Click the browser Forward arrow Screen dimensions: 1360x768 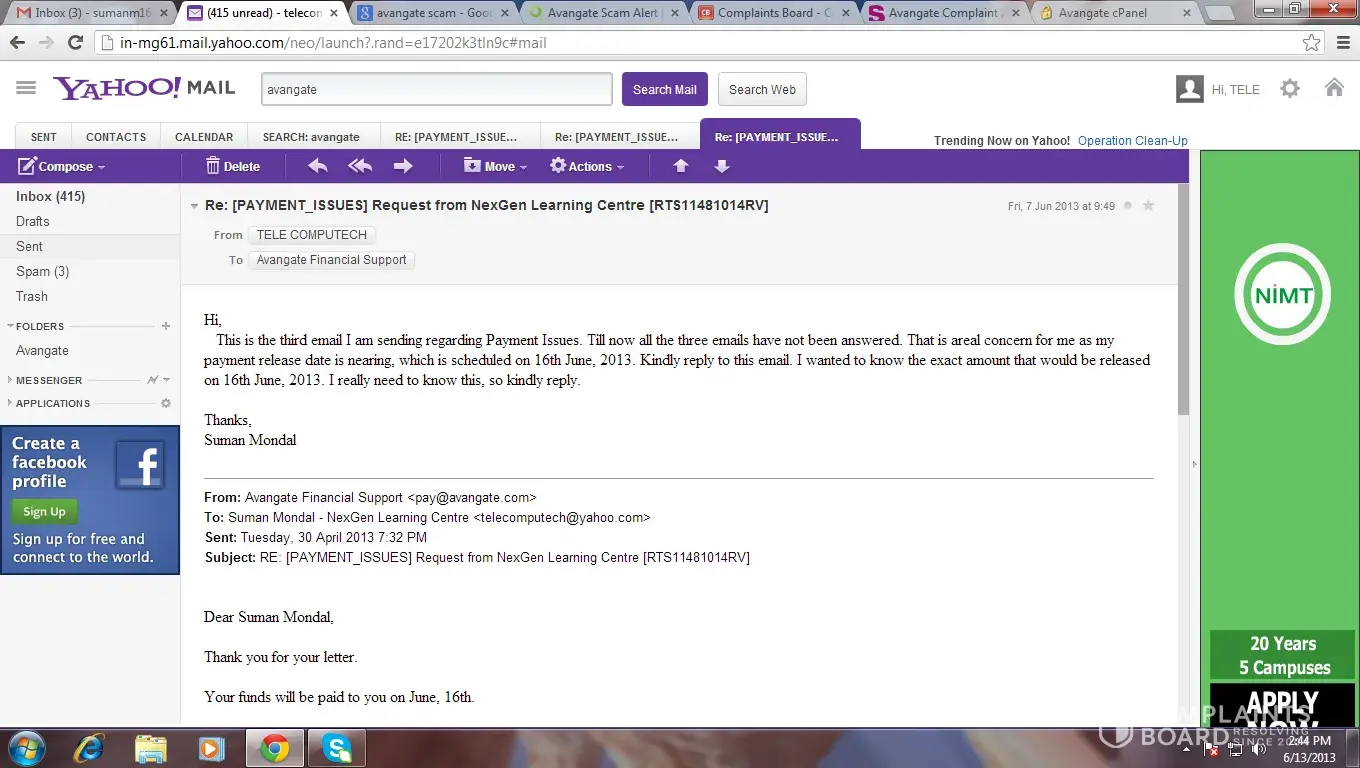pos(46,43)
